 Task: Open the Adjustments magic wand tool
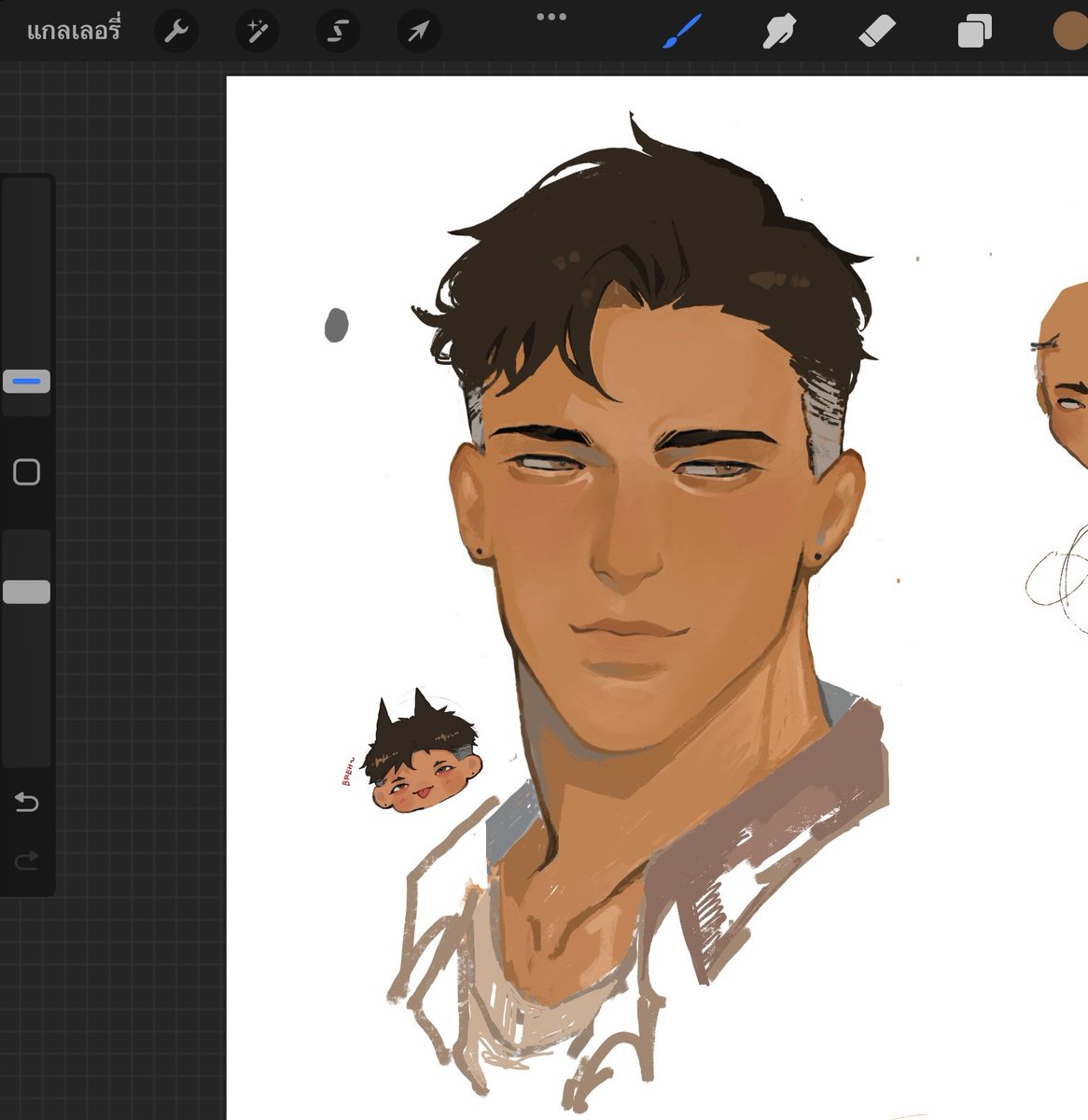257,30
